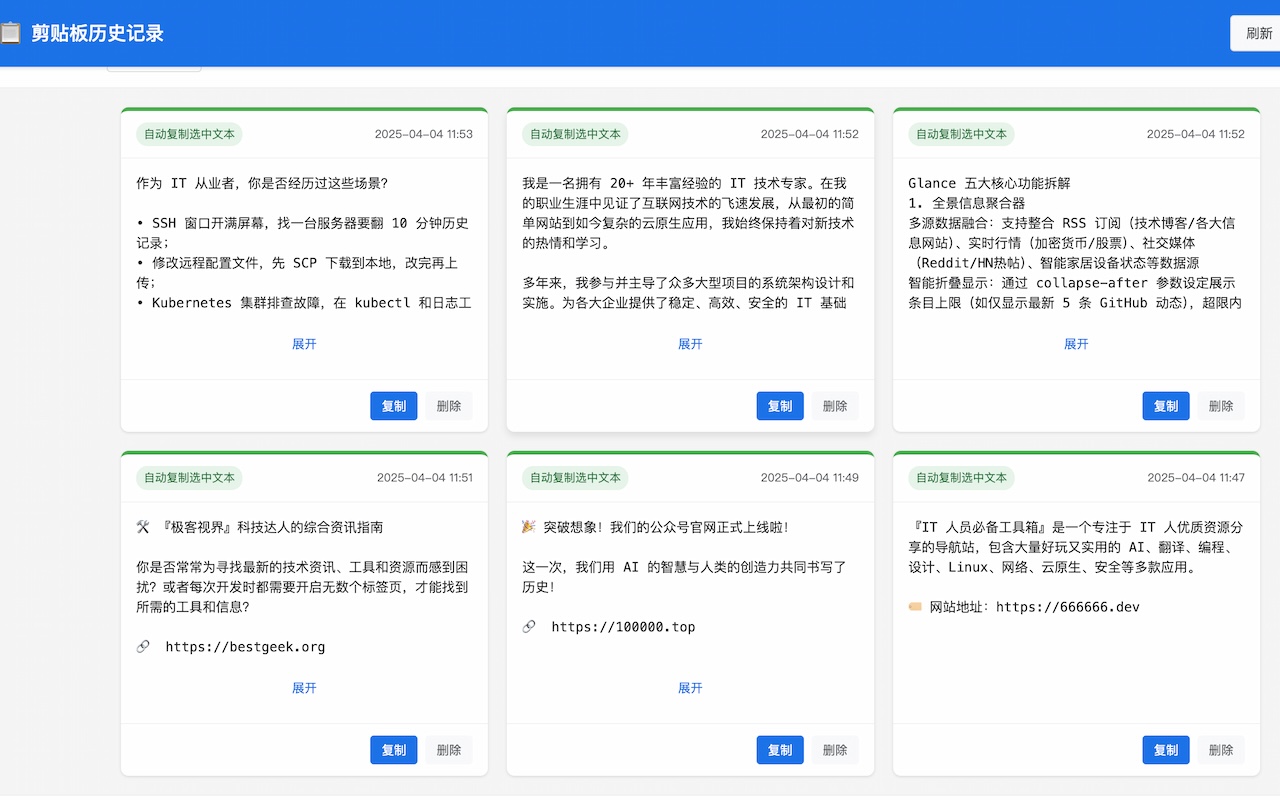Expand the 100000.top announcement entry

click(x=690, y=688)
